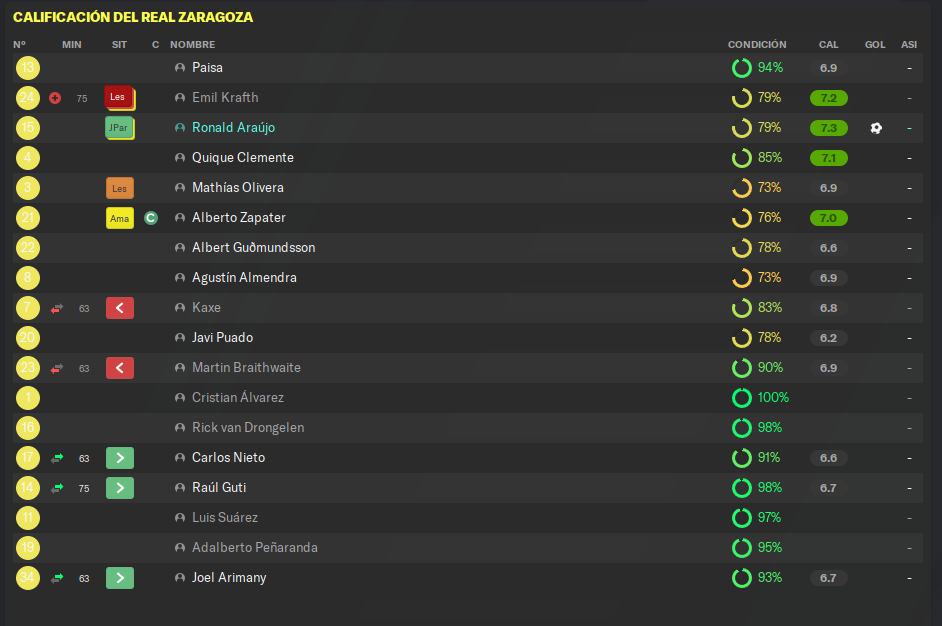Click the yellow Ama card icon for Zapater

coord(120,218)
